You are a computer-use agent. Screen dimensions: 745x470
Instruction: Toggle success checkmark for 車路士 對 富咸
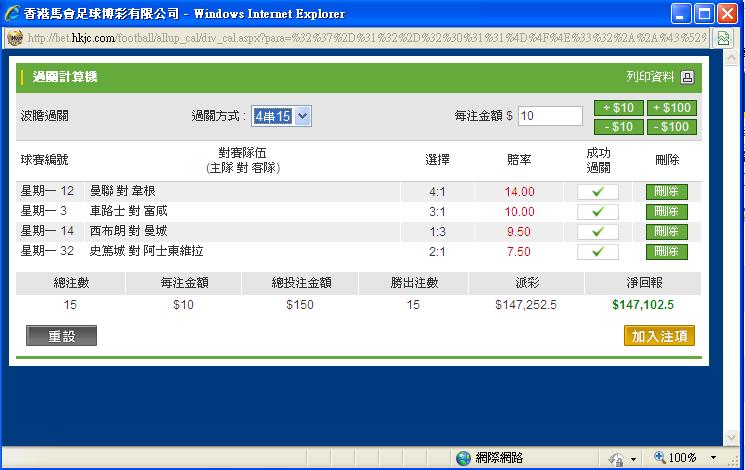598,212
